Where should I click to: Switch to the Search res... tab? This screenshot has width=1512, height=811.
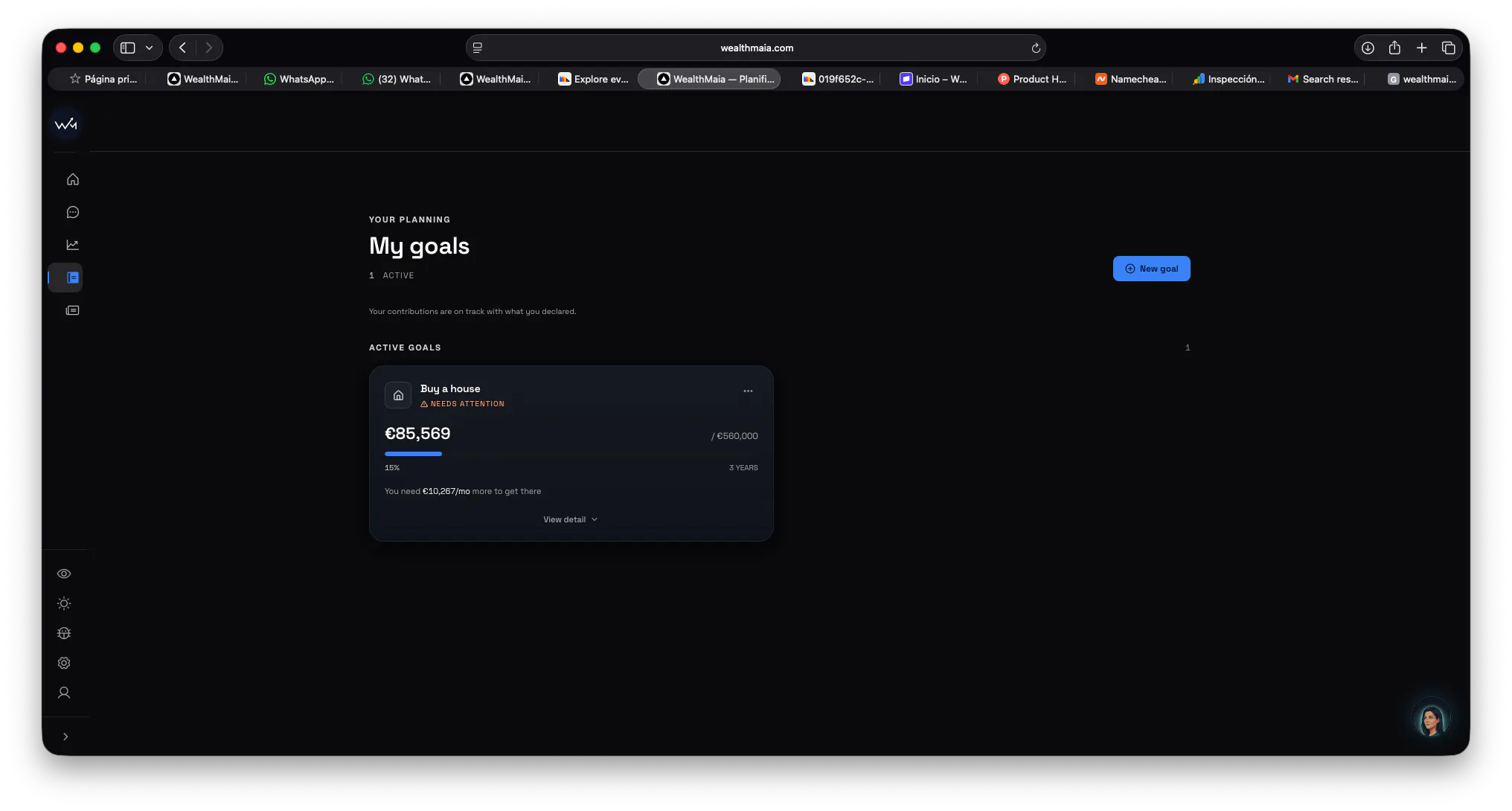pos(1322,79)
